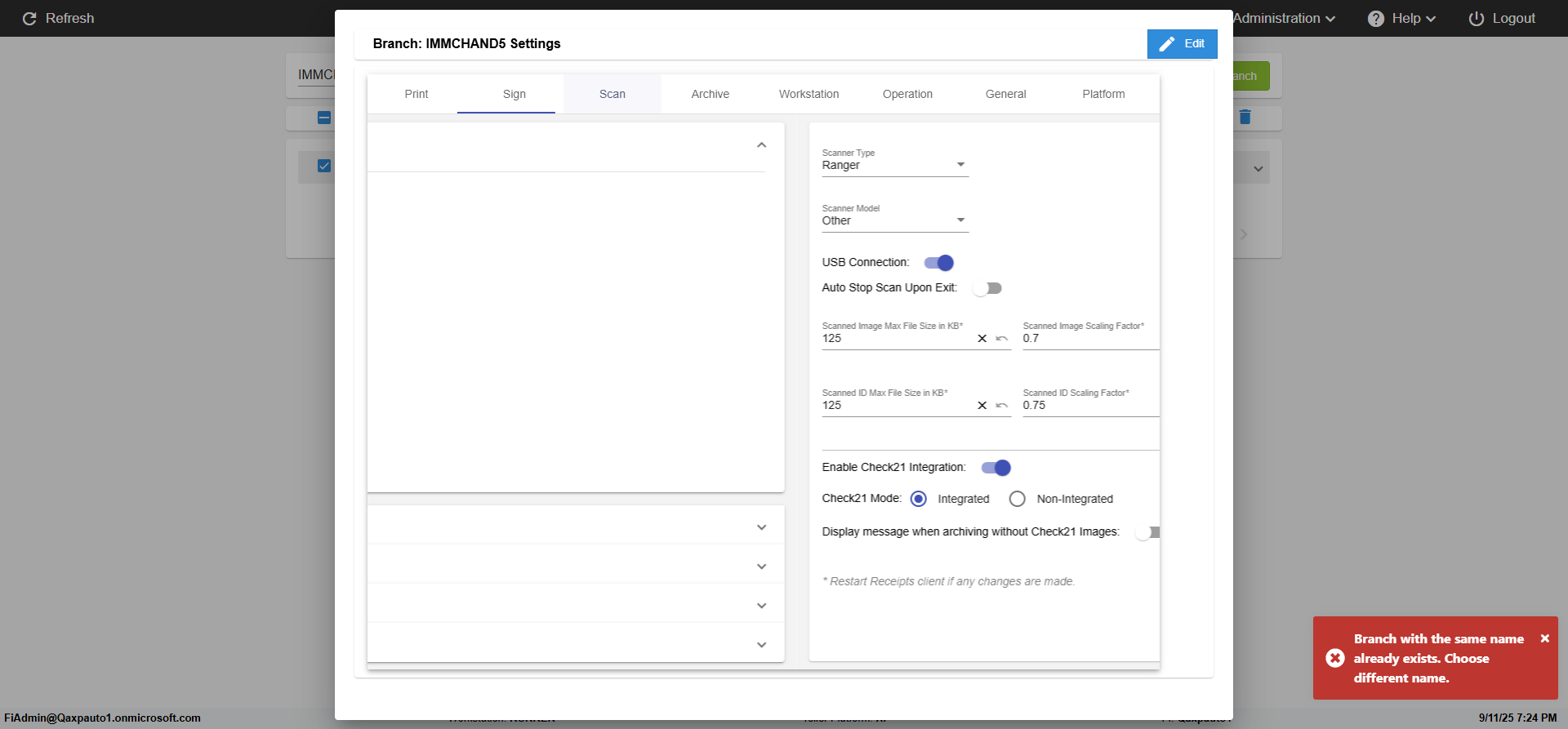Open the Archive tab
The height and width of the screenshot is (729, 1568).
tap(710, 94)
